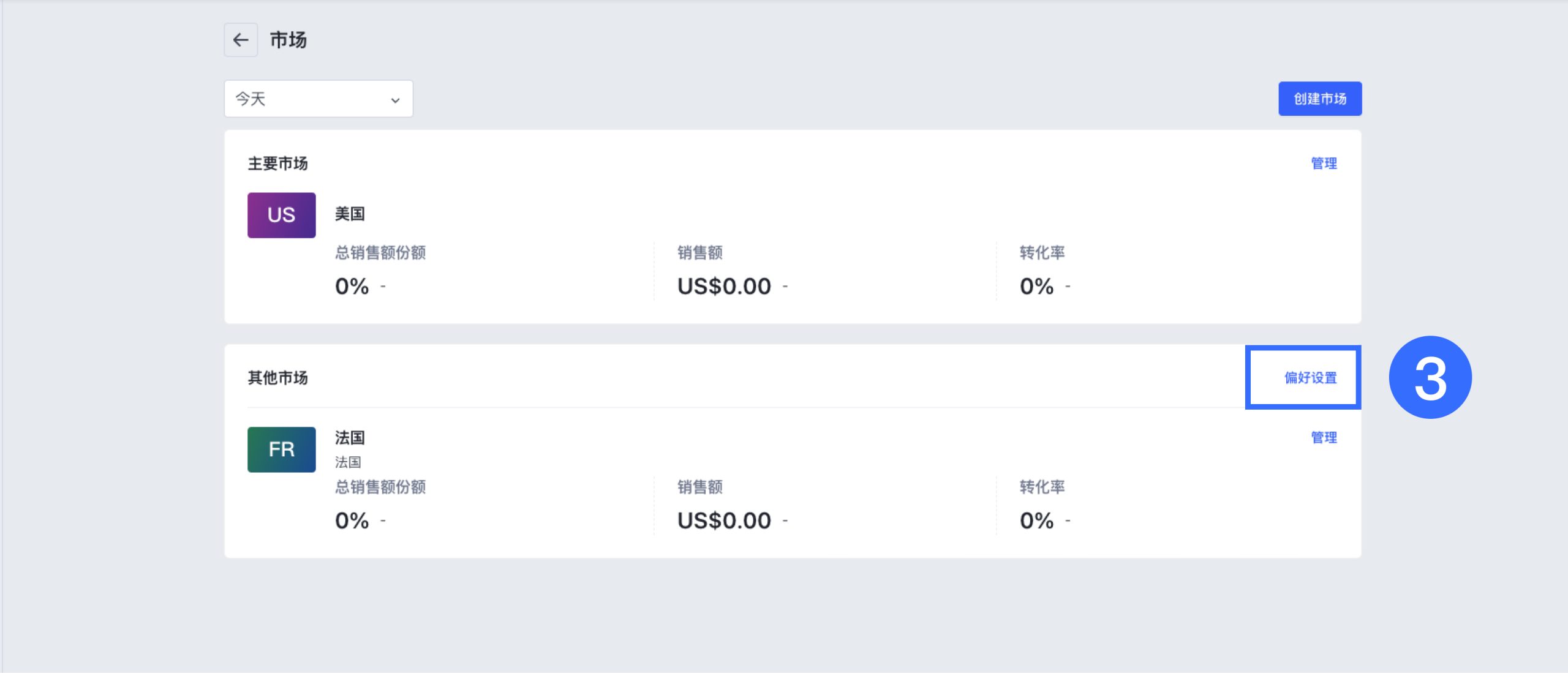Click the green FR market badge
Viewport: 1568px width, 673px height.
click(281, 449)
